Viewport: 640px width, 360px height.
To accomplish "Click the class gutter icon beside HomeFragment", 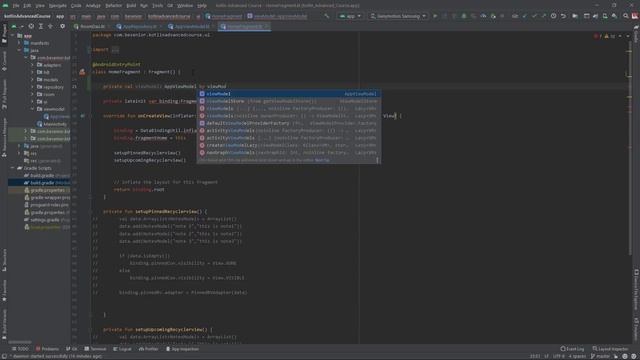I will pos(82,72).
